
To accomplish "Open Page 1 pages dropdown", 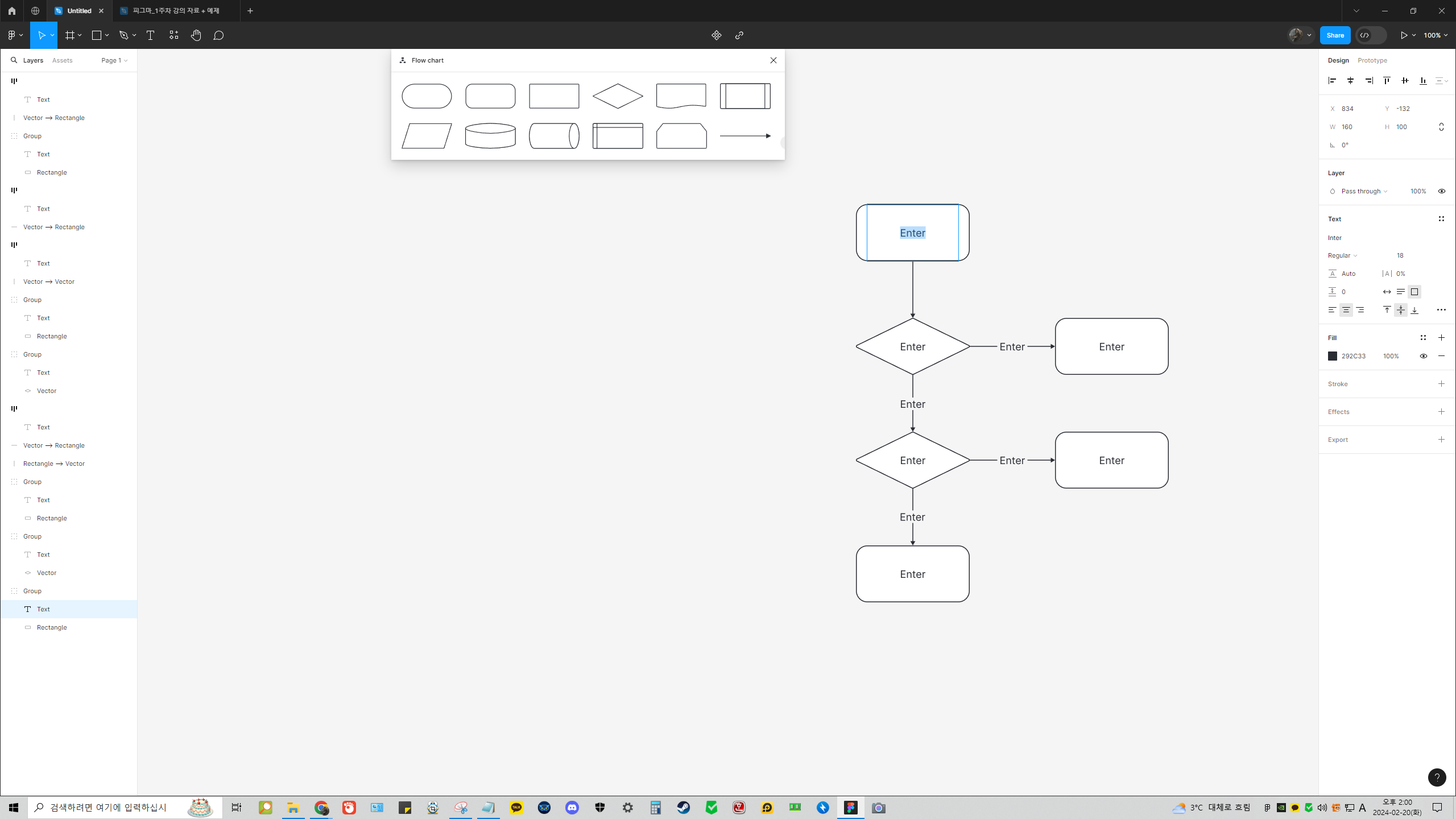I will (x=114, y=60).
